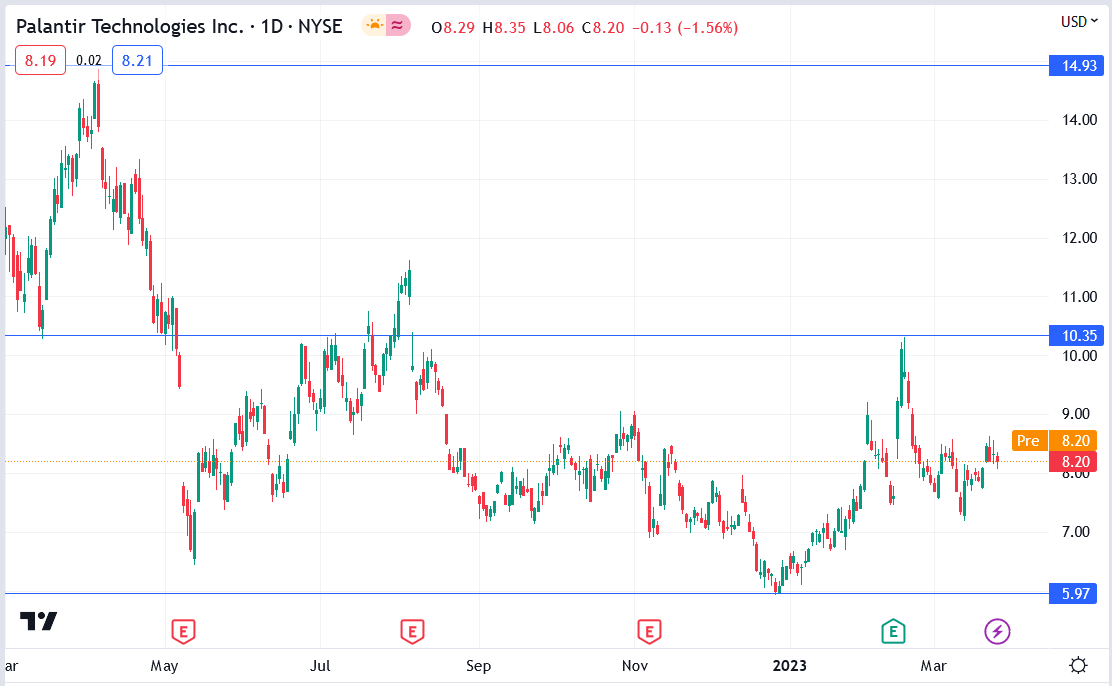Screen dimensions: 1112x686
Task: Click the 2023 time axis label
Action: tap(789, 665)
